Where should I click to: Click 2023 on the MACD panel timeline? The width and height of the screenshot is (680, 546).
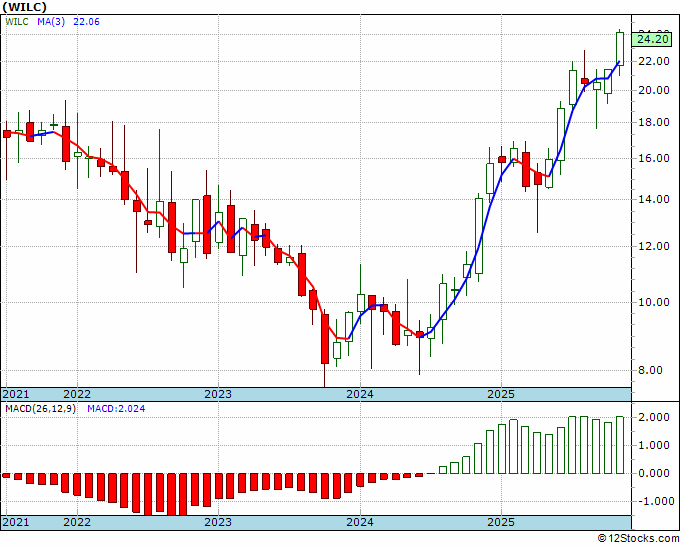click(x=218, y=522)
